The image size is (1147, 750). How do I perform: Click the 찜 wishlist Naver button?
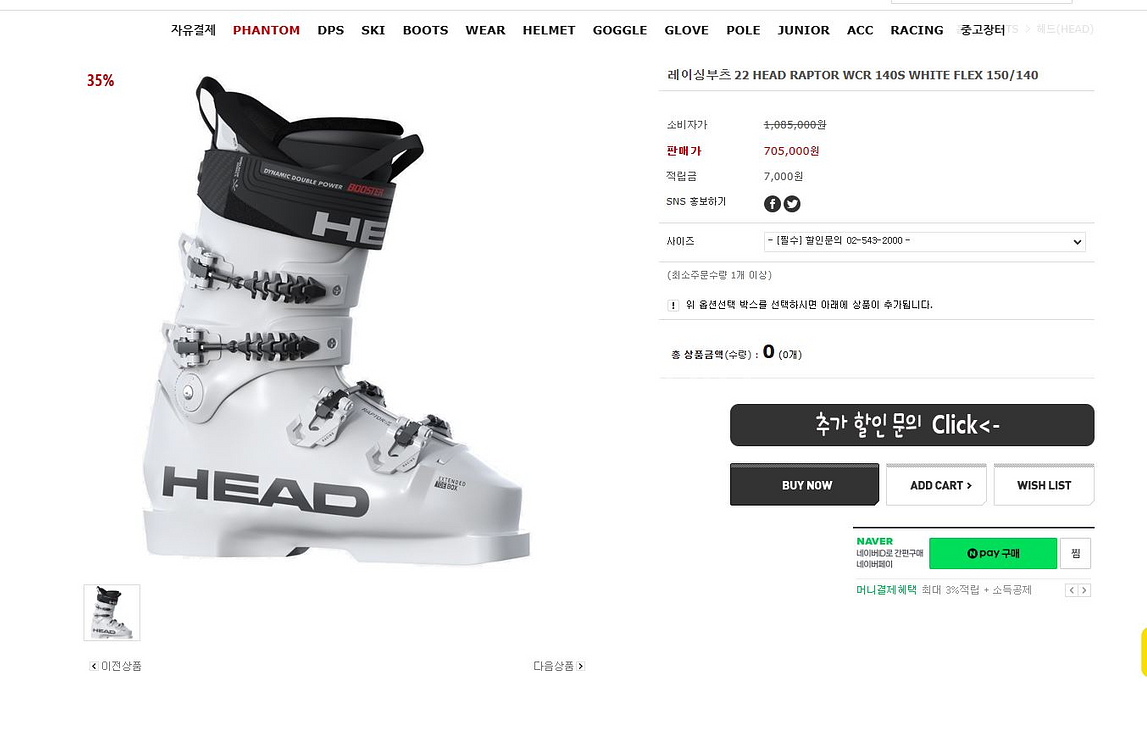[1075, 553]
